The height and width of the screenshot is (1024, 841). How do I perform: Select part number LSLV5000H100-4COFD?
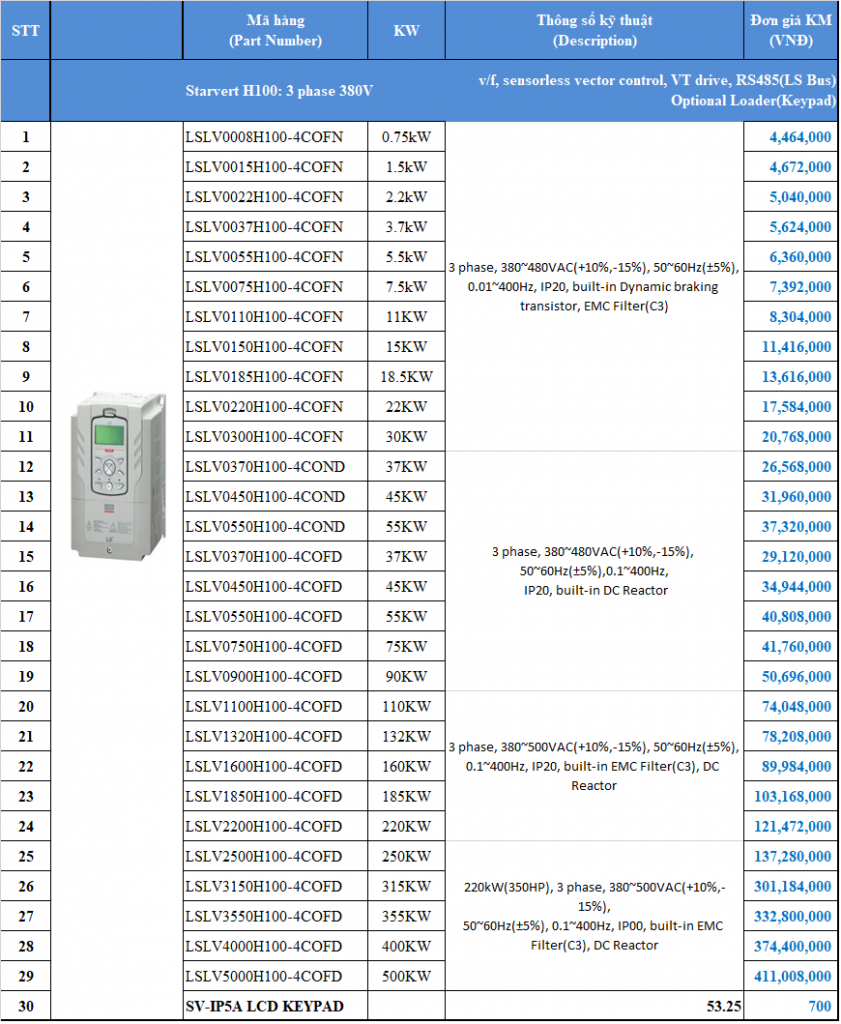tap(264, 977)
